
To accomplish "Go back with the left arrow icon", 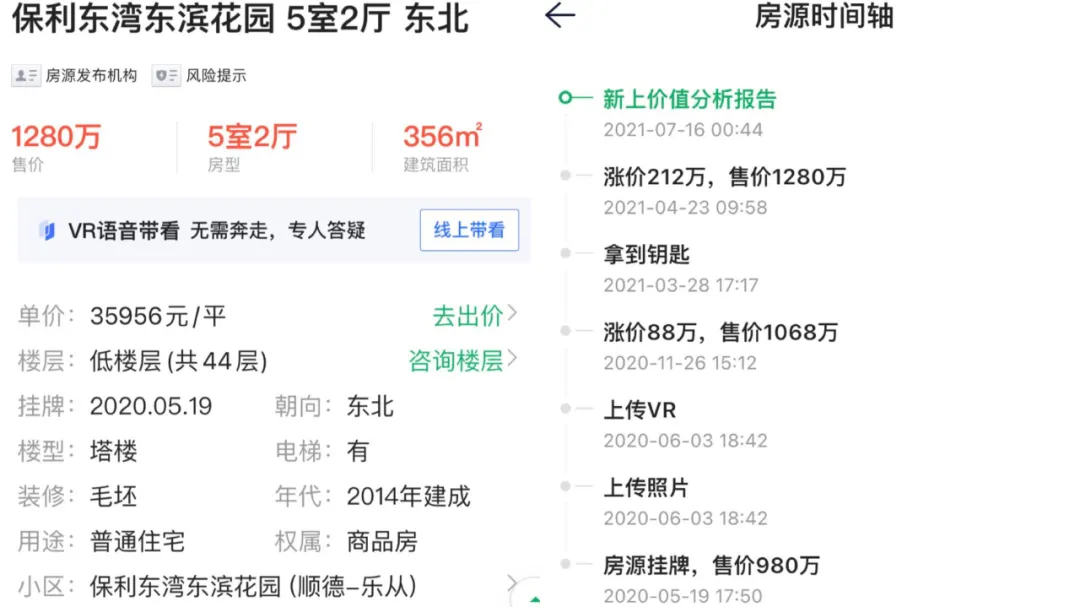I will point(559,15).
